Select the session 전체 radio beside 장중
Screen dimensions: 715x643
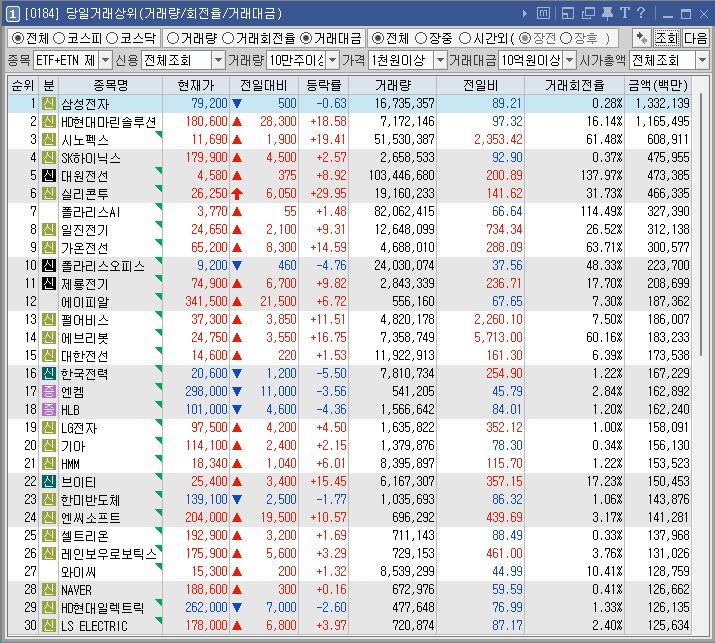click(x=378, y=38)
